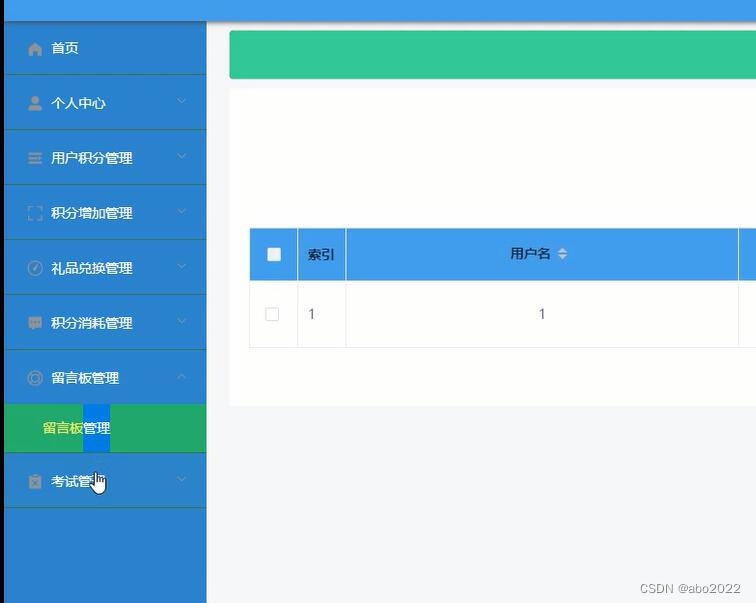Click the circle icon beside 留言板管理
Screen dimensions: 756x603
[x=35, y=378]
